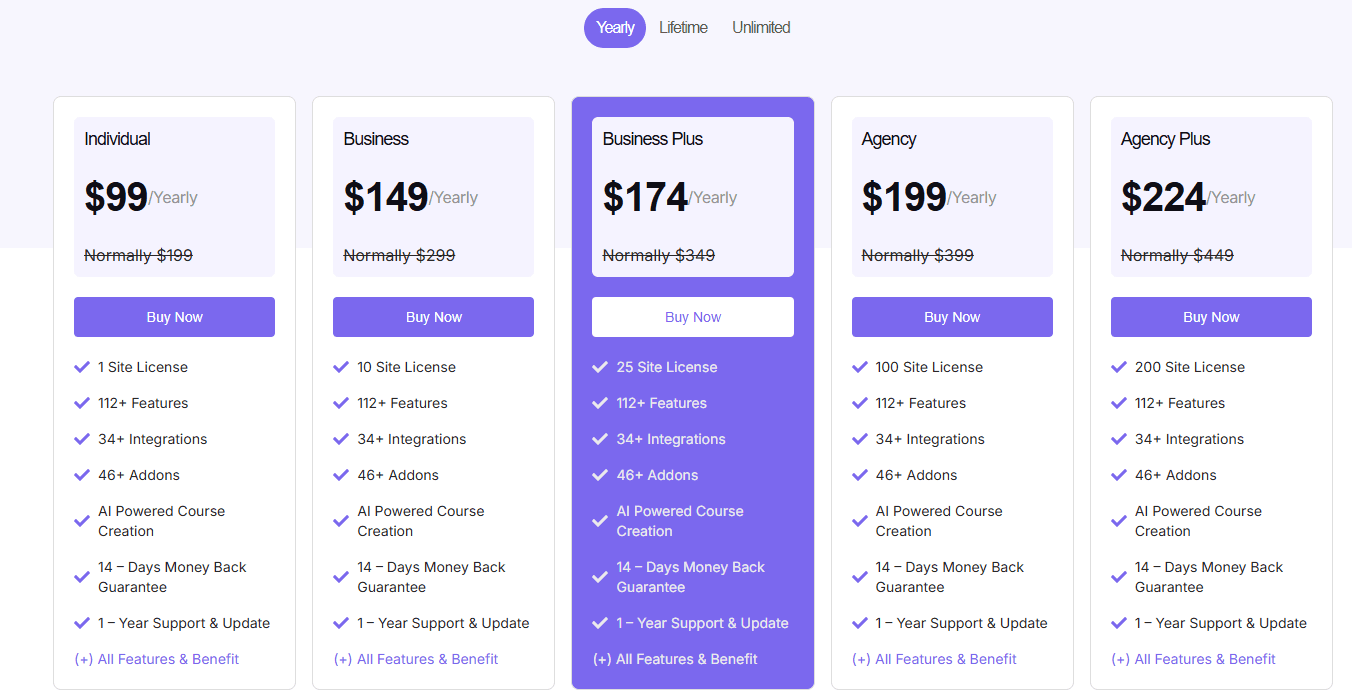Select the Yearly pricing tab

point(614,27)
